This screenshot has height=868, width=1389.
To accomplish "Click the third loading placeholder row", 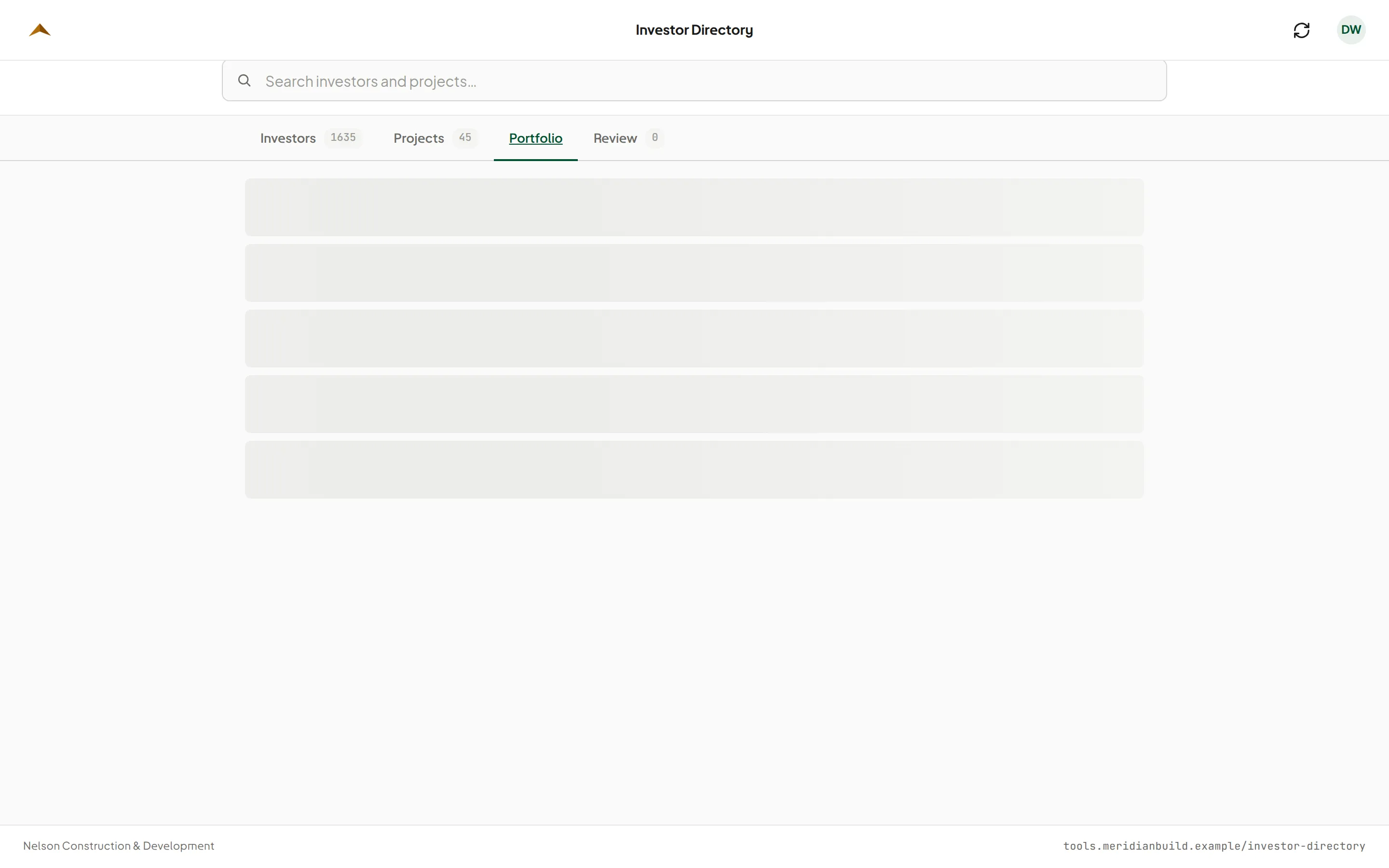I will tap(694, 339).
